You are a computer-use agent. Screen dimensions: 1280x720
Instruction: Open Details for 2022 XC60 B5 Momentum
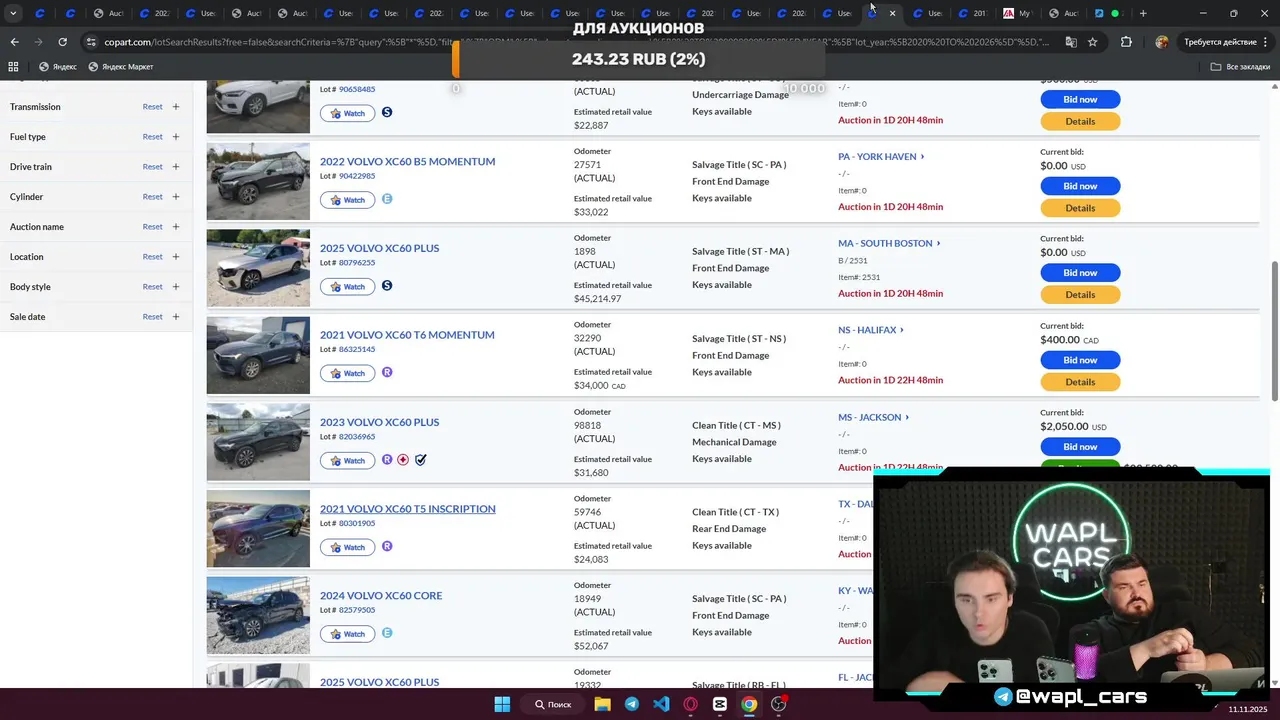click(1080, 208)
